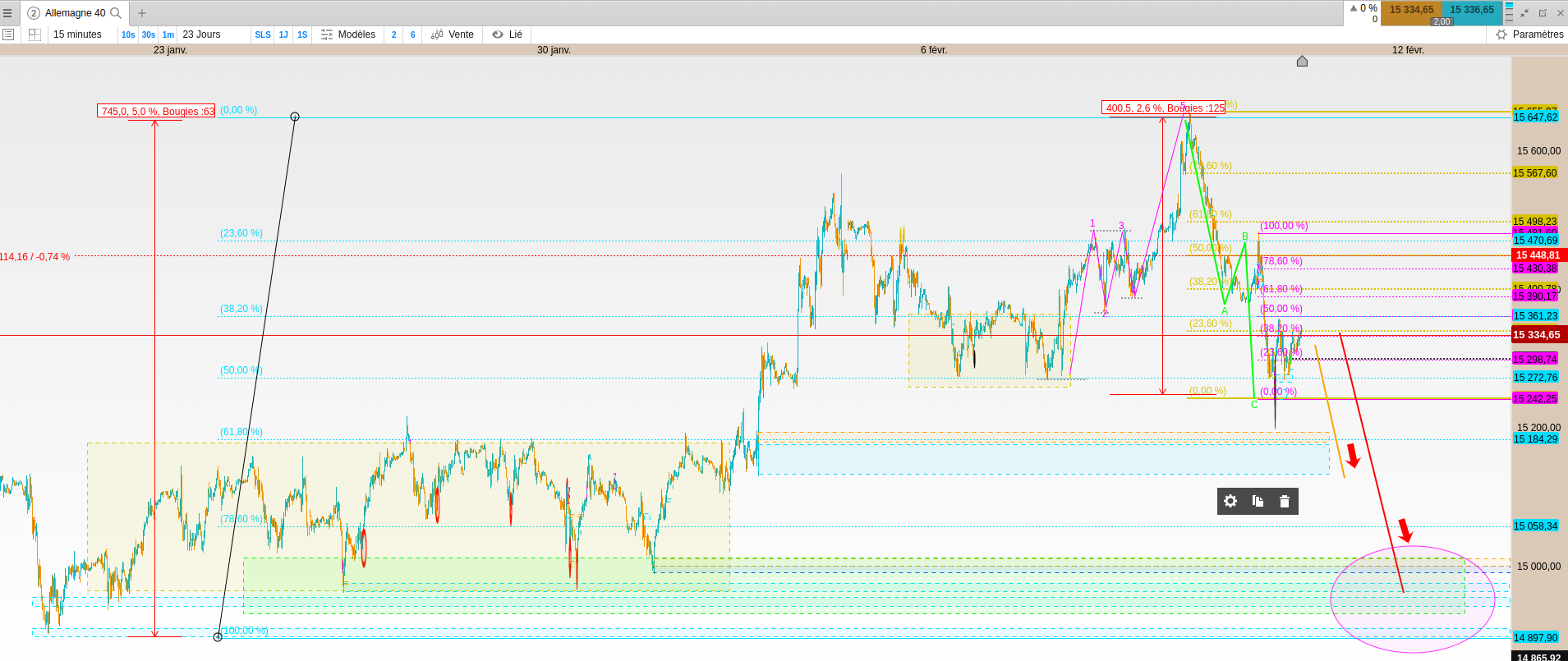Image resolution: width=1568 pixels, height=661 pixels.
Task: Toggle the Lié linked-chart eye option
Action: pyautogui.click(x=507, y=34)
